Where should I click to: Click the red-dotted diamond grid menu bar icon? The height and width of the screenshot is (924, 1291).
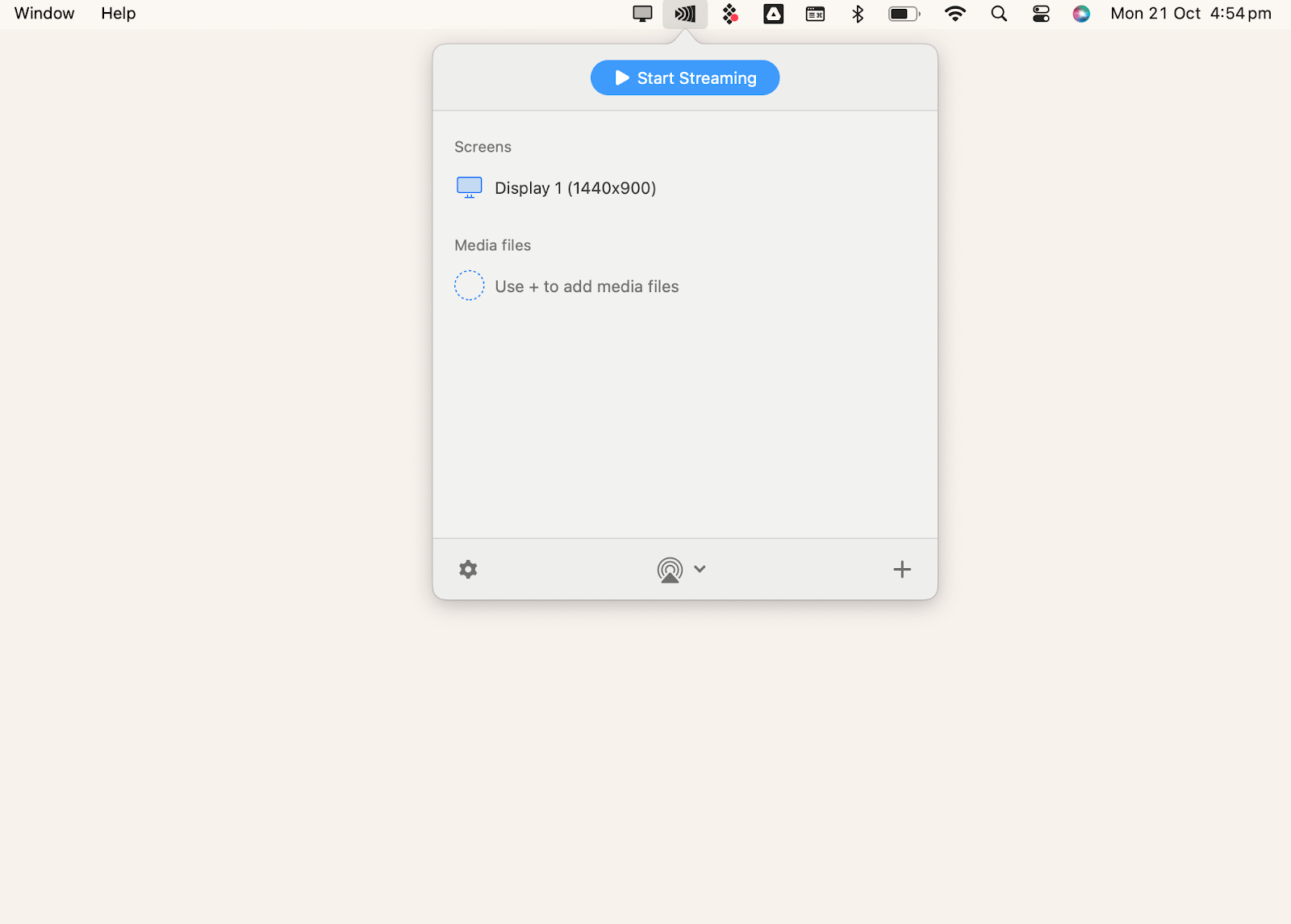point(730,14)
